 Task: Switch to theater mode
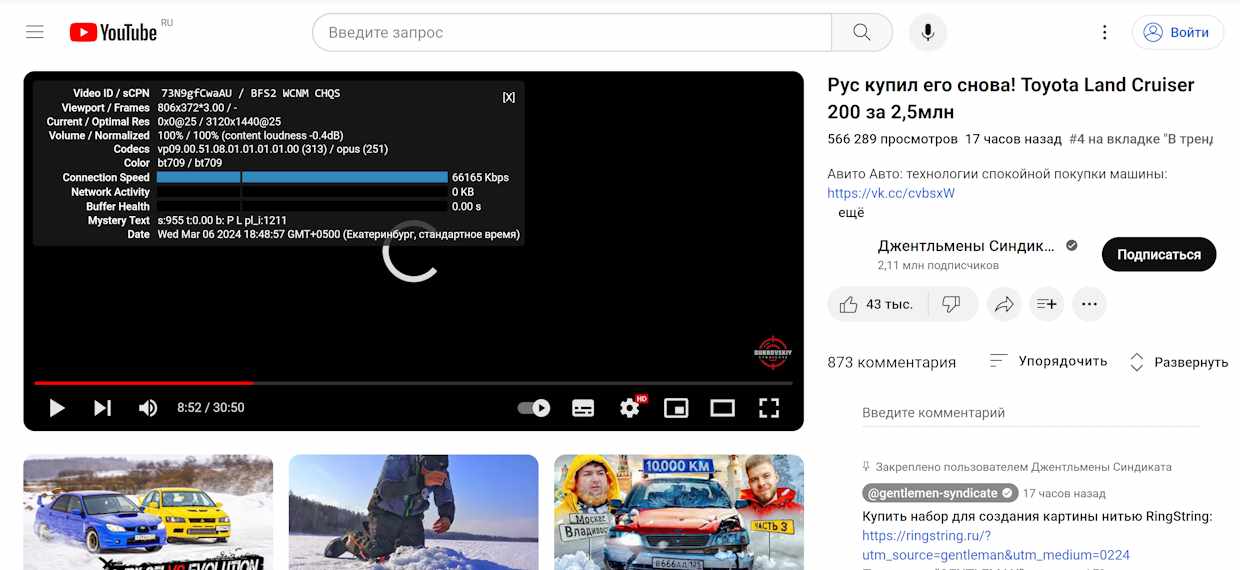[722, 407]
